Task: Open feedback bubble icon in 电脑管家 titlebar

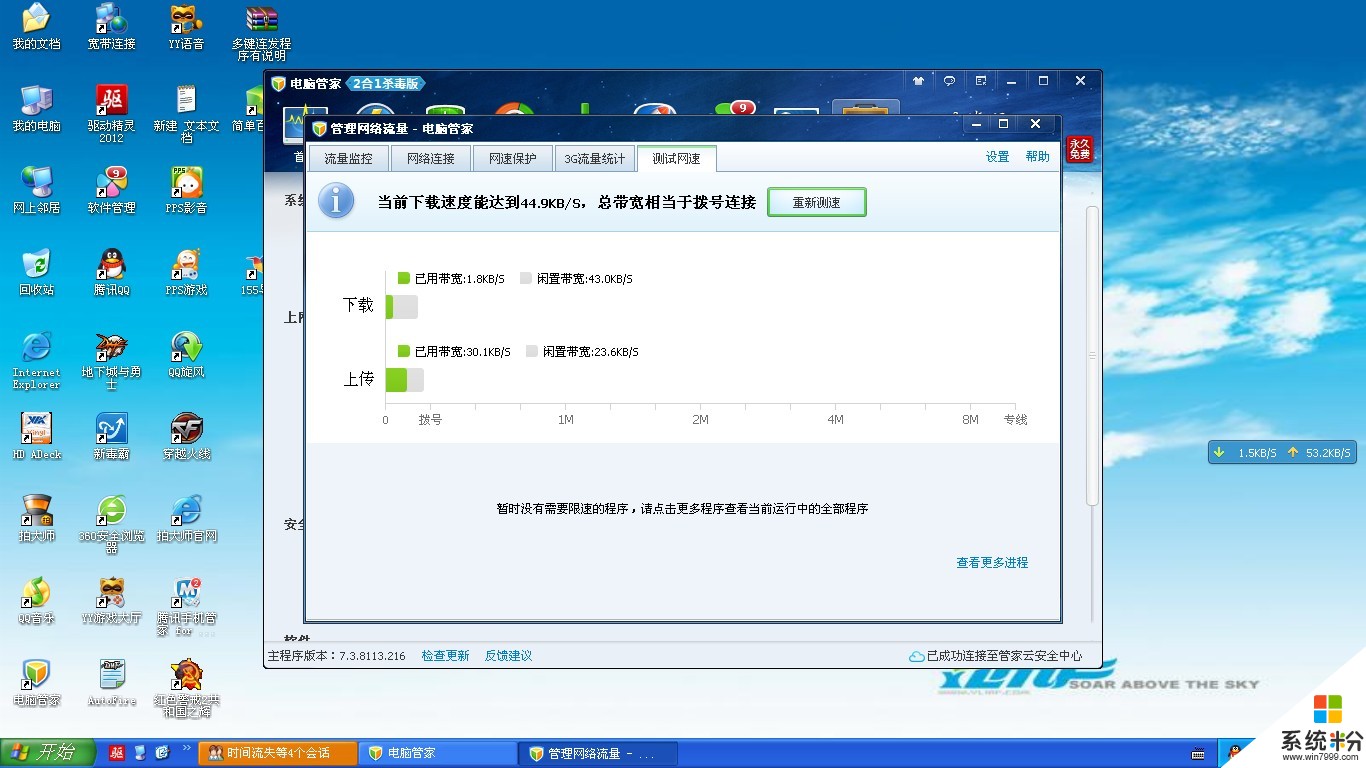Action: point(950,81)
